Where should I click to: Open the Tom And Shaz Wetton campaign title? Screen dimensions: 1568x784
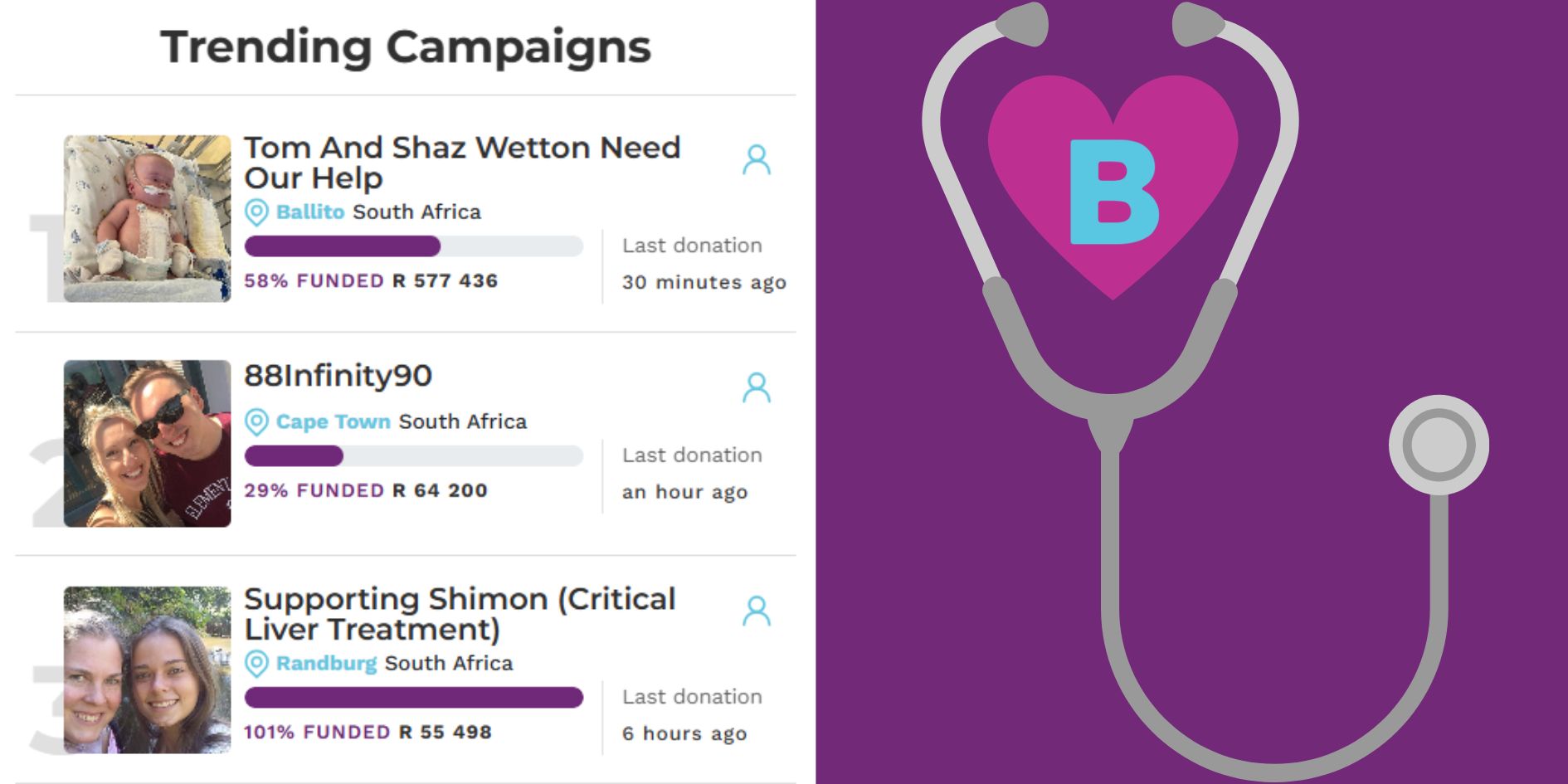tap(461, 163)
